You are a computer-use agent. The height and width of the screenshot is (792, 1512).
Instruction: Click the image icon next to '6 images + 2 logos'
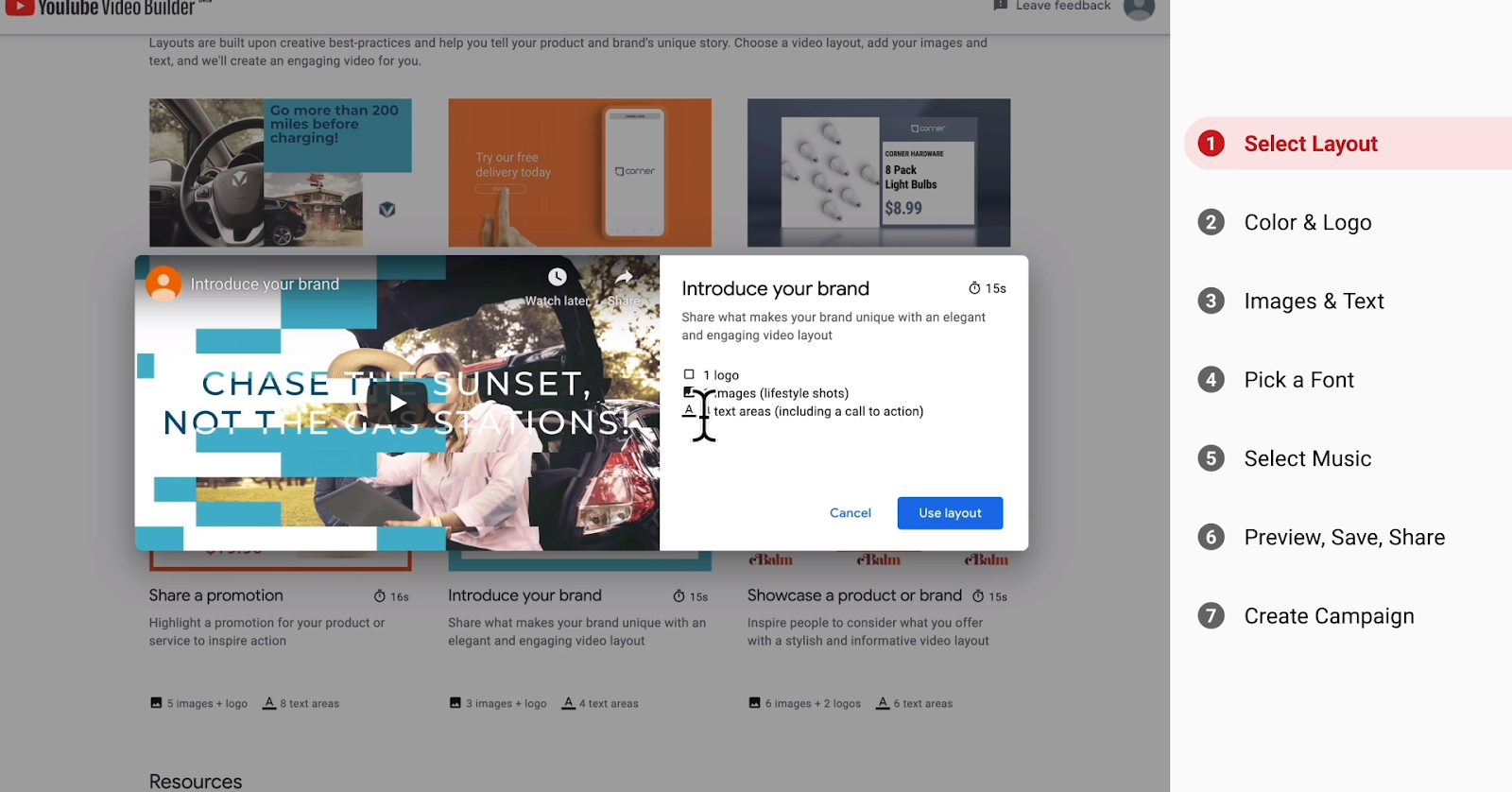[754, 703]
